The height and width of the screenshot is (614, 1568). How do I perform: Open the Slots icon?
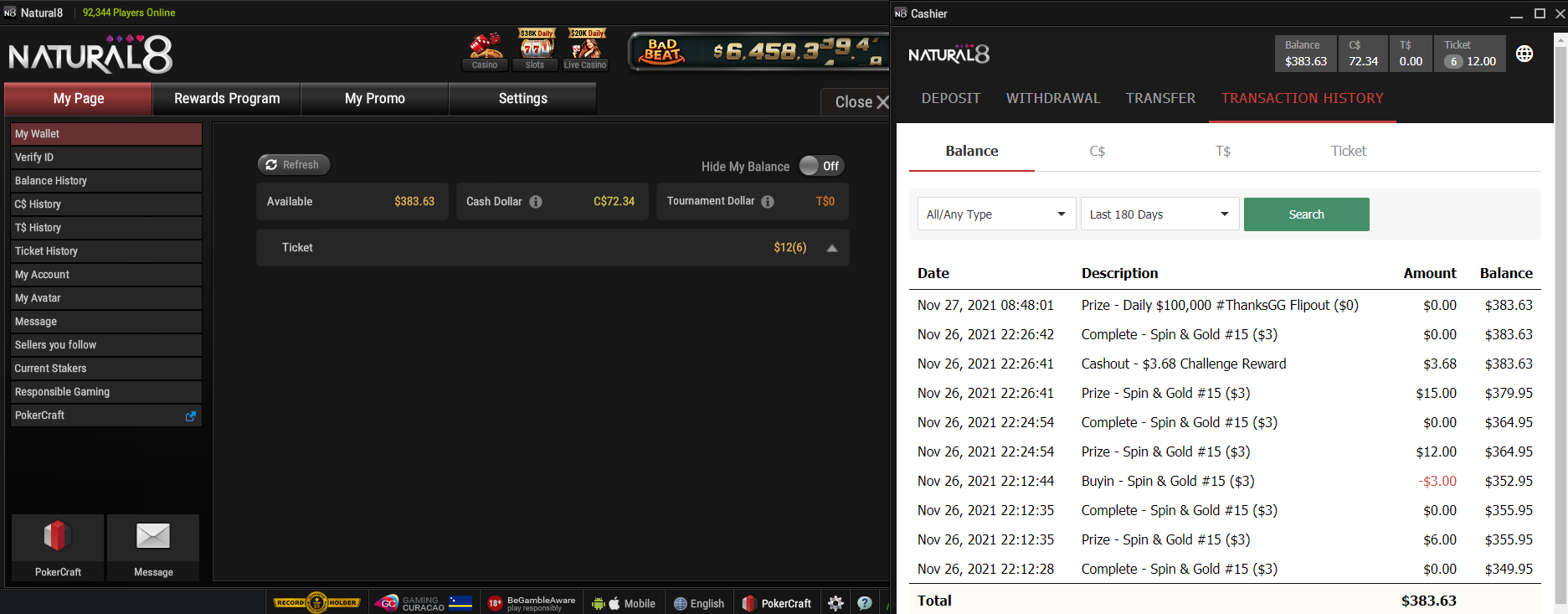pos(535,50)
